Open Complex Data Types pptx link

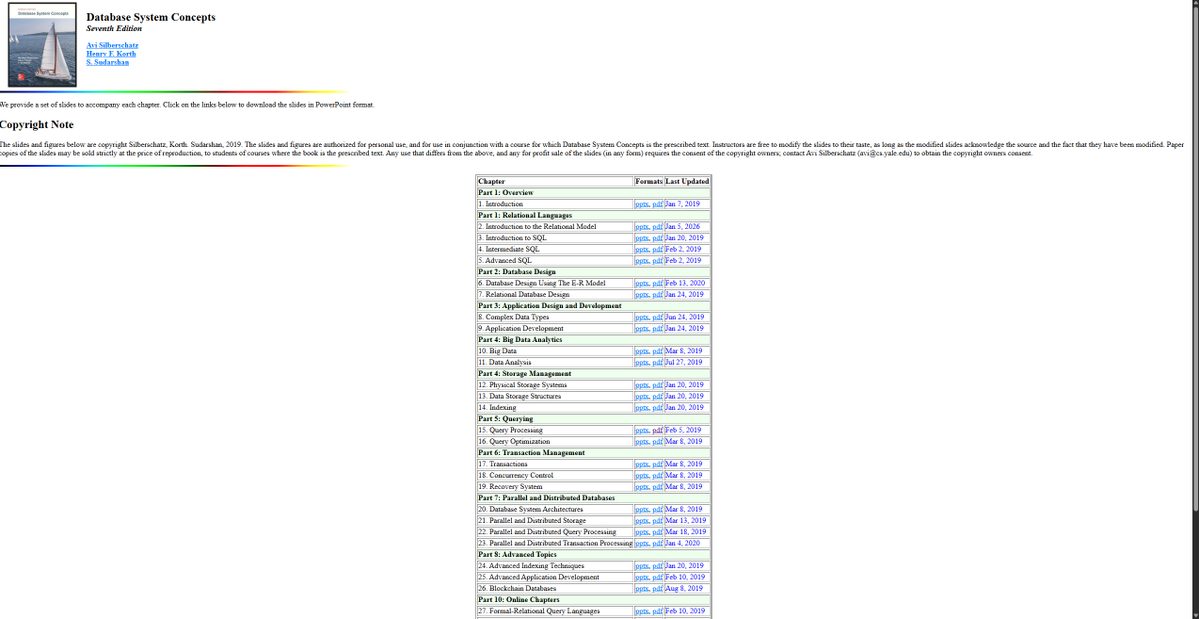point(642,317)
